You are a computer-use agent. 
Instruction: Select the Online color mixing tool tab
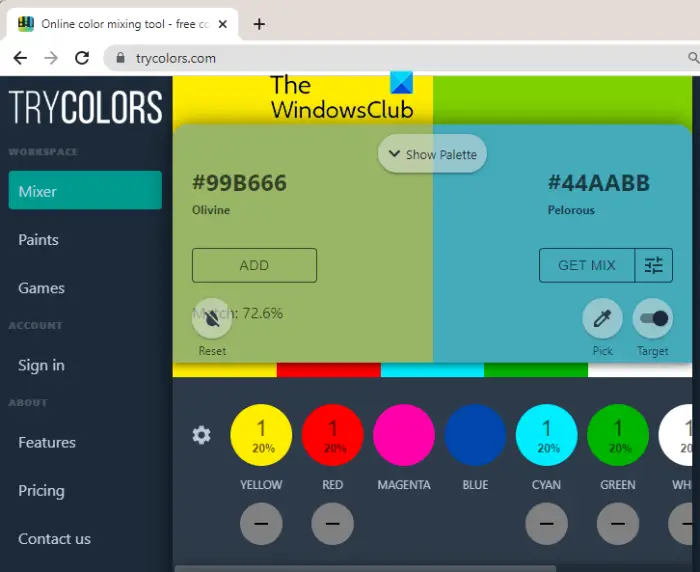pos(123,24)
